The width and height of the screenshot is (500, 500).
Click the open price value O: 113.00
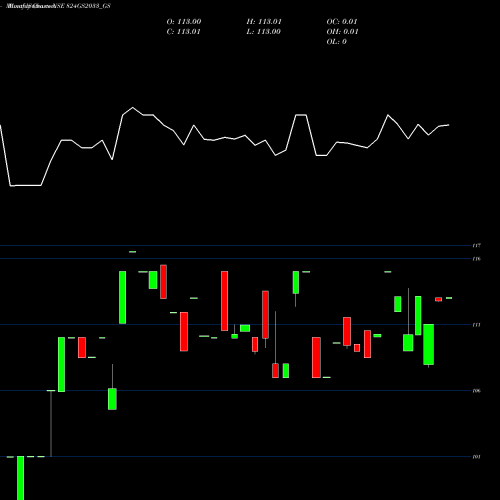click(184, 22)
